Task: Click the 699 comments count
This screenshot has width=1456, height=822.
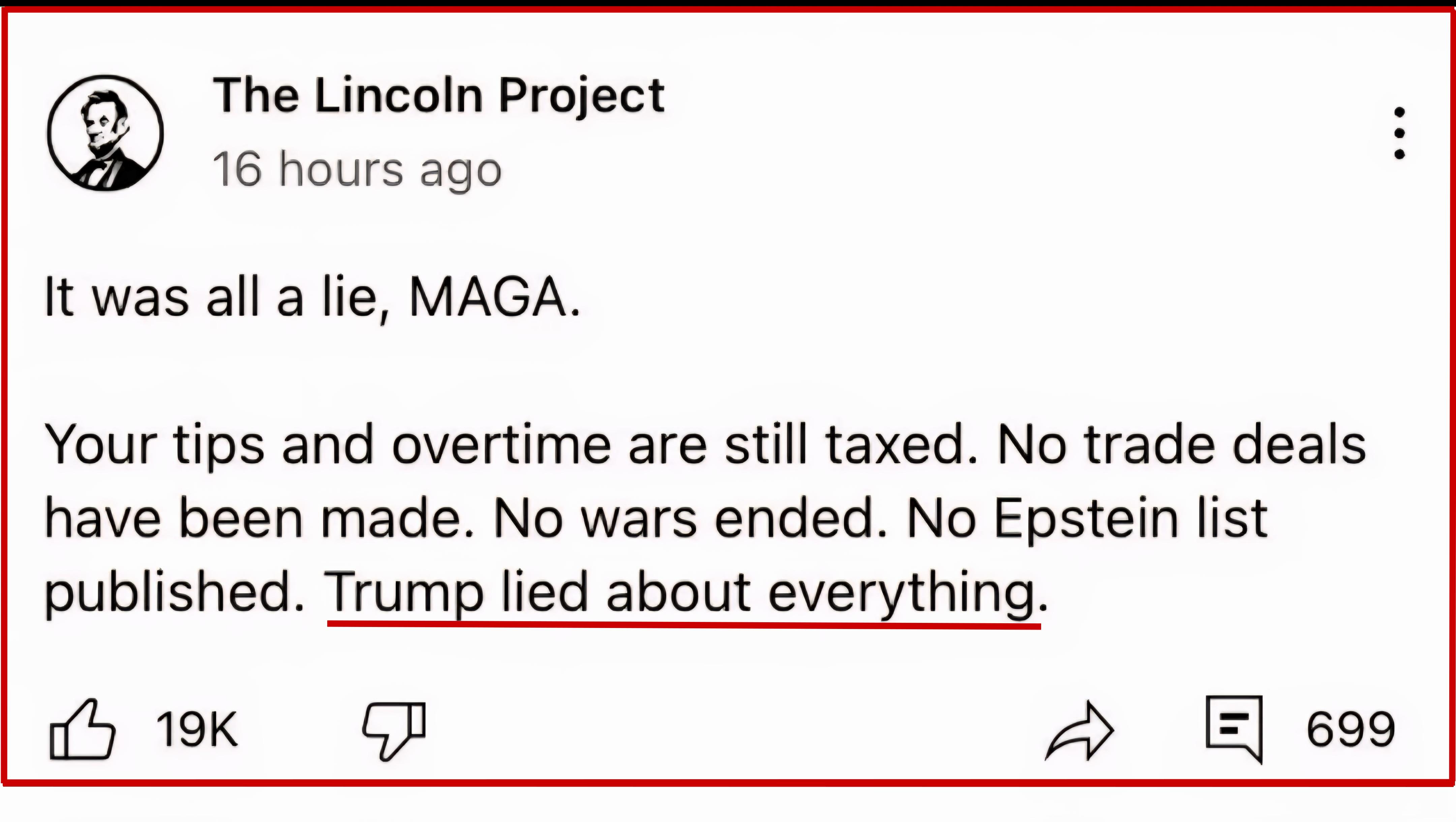Action: pos(1351,729)
